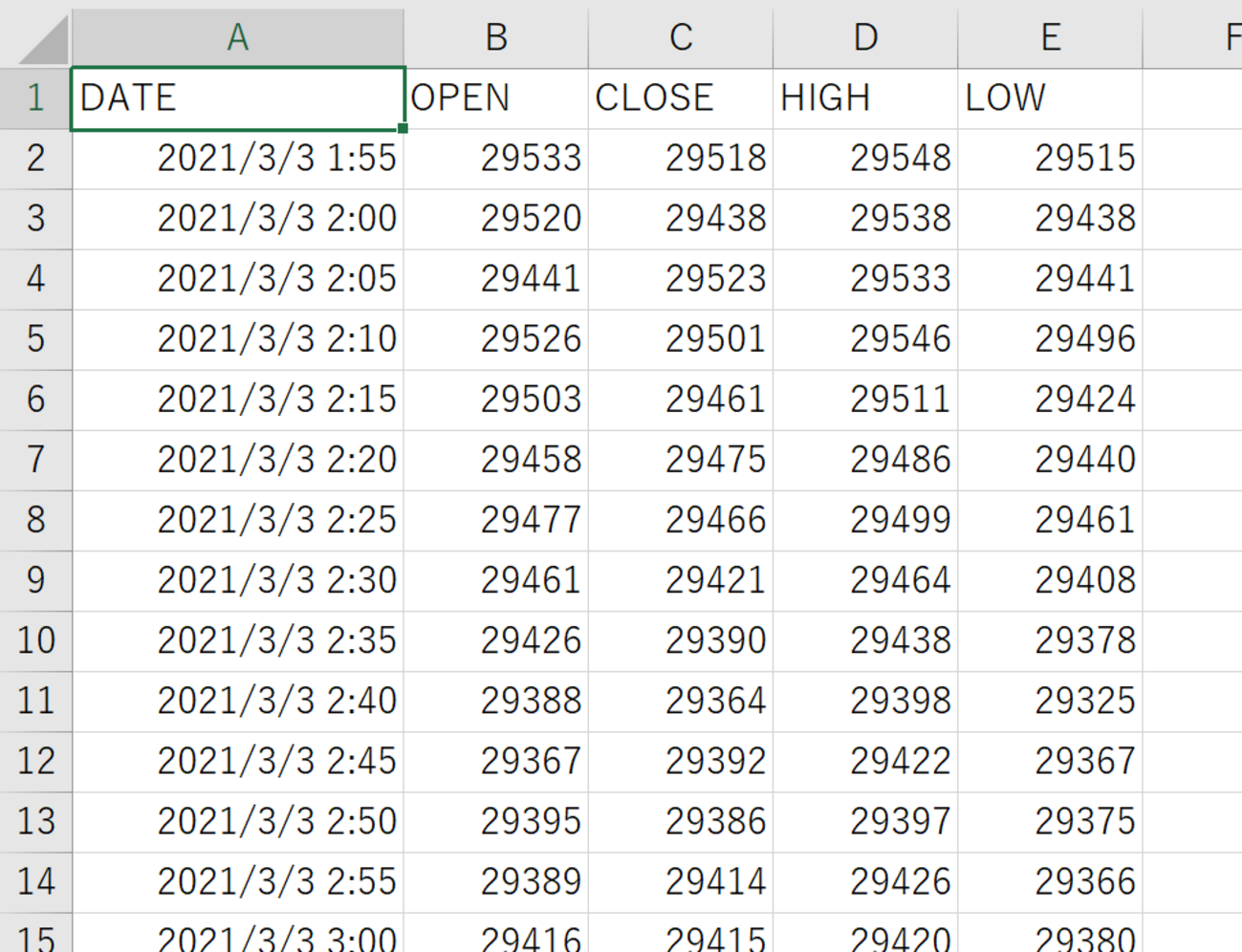The width and height of the screenshot is (1242, 952).
Task: Select row 13 header
Action: (x=36, y=821)
